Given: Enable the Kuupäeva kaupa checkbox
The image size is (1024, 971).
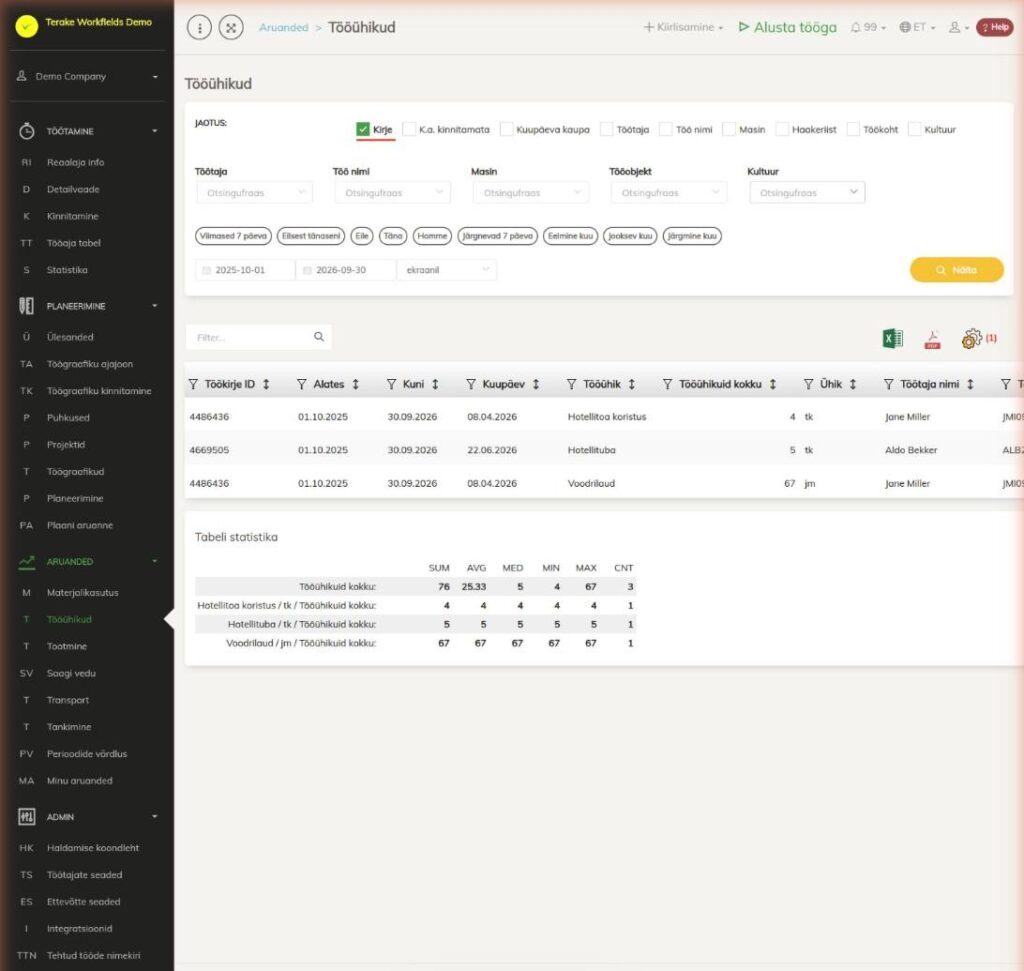Looking at the screenshot, I should tap(506, 129).
